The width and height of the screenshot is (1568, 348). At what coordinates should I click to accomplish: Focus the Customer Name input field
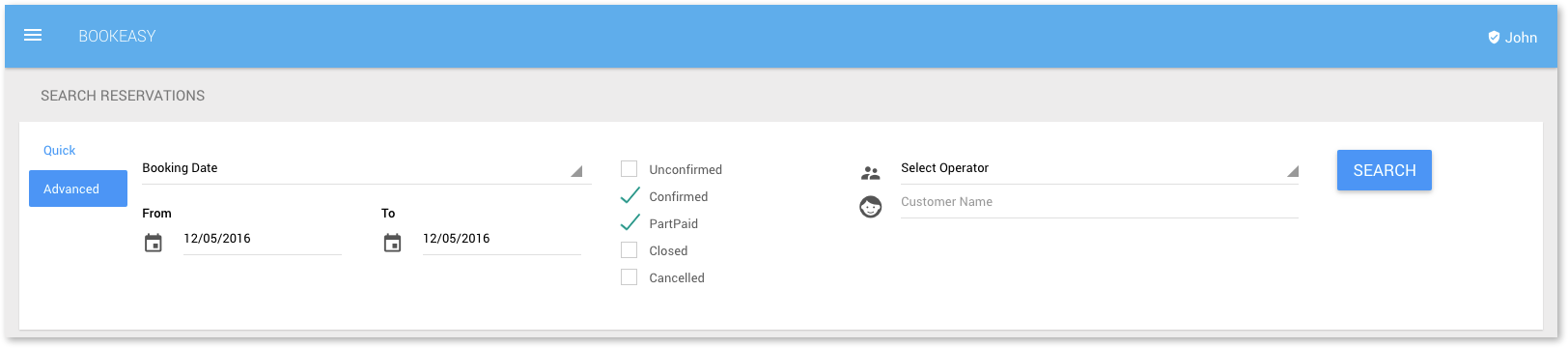point(1099,203)
